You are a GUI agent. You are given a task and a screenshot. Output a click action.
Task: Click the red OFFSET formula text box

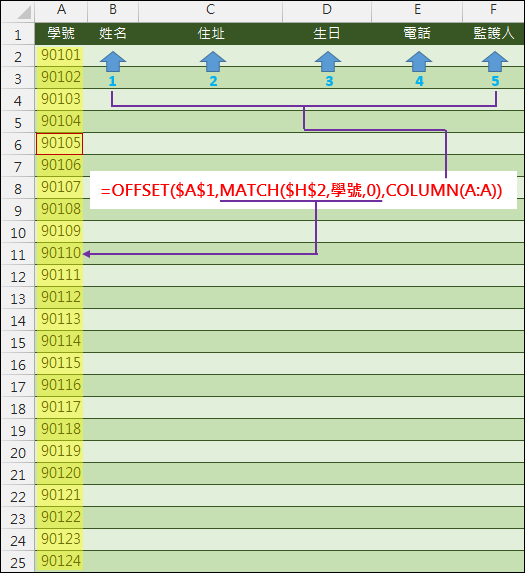click(303, 190)
